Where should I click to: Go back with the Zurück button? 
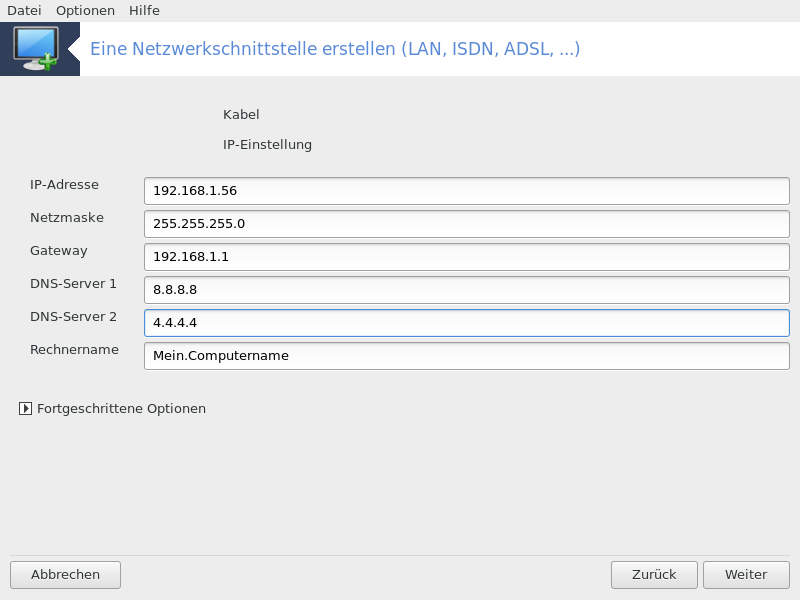654,575
